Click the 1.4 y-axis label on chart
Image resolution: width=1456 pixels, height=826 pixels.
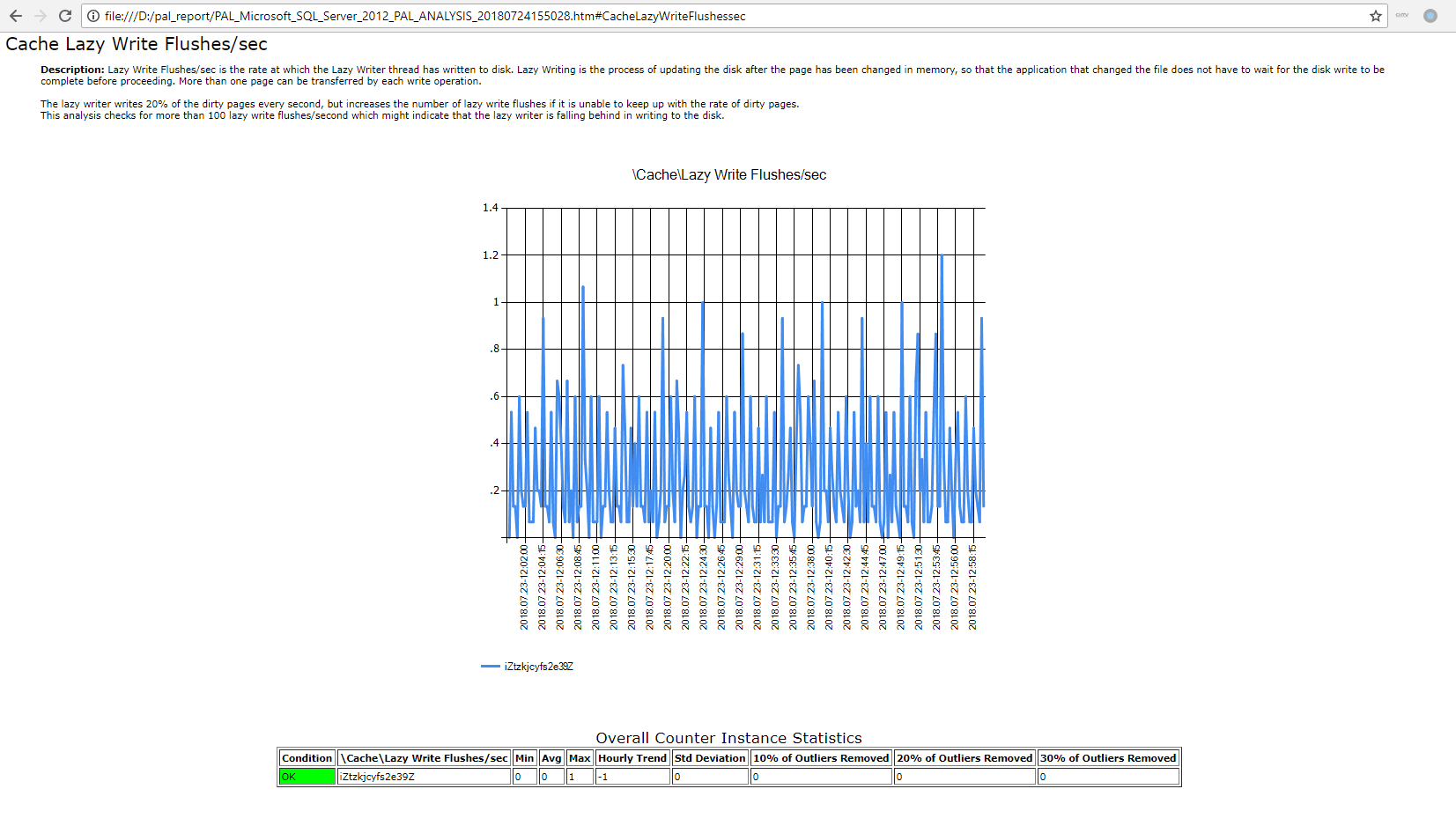(x=491, y=208)
